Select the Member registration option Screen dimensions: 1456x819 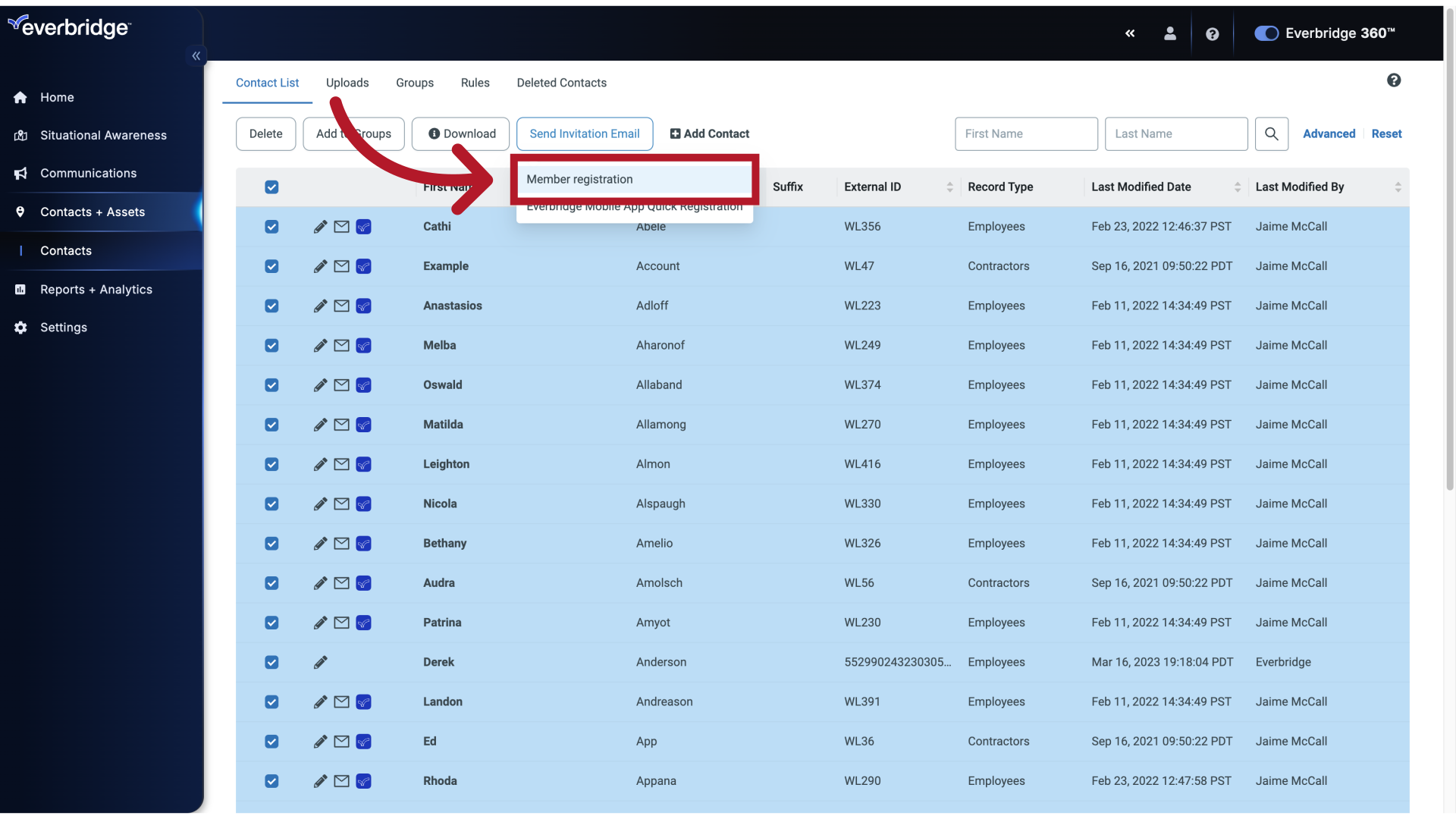pyautogui.click(x=634, y=180)
